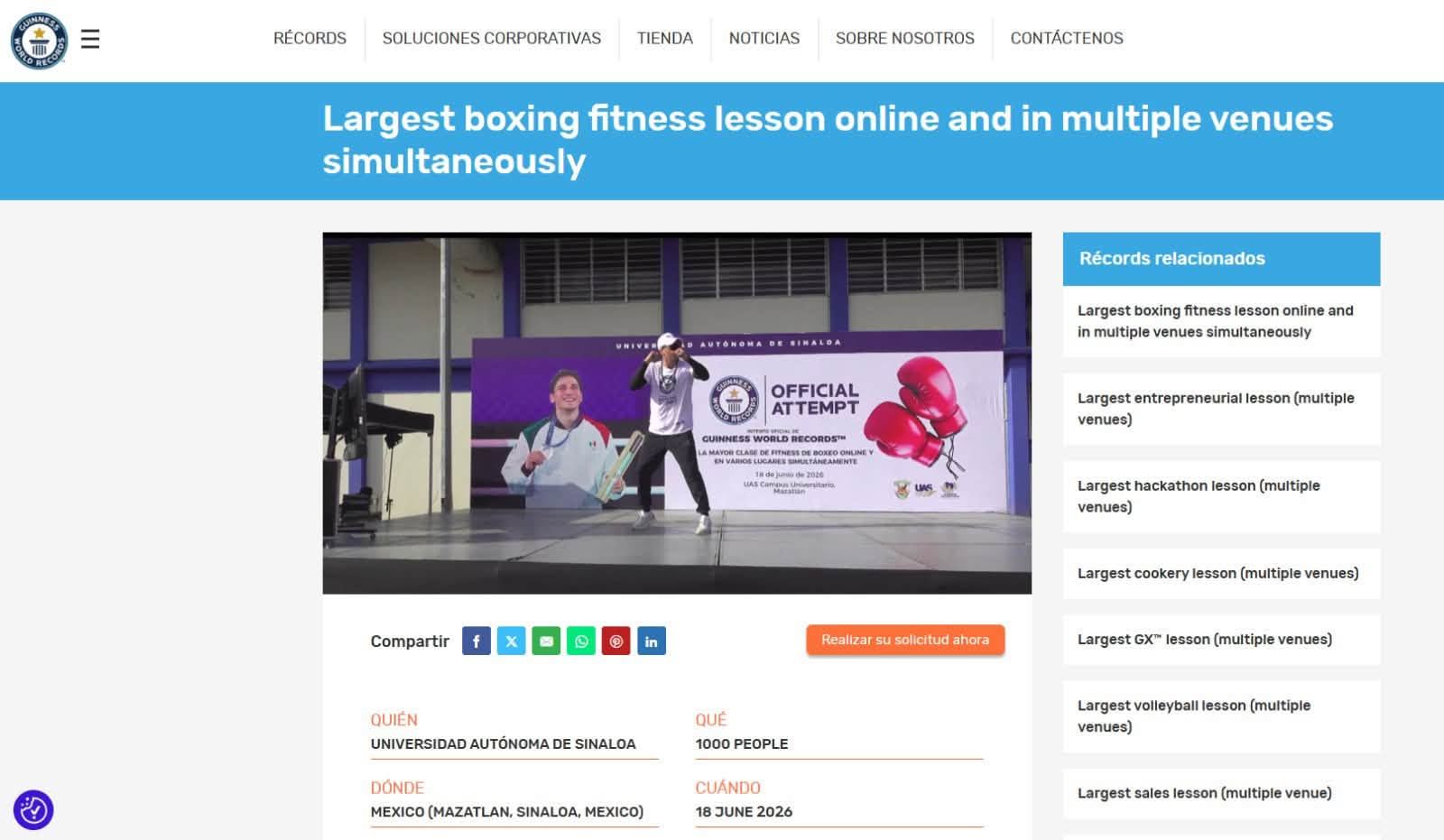Click the QUÉ field label
This screenshot has height=840, width=1444.
pos(711,719)
